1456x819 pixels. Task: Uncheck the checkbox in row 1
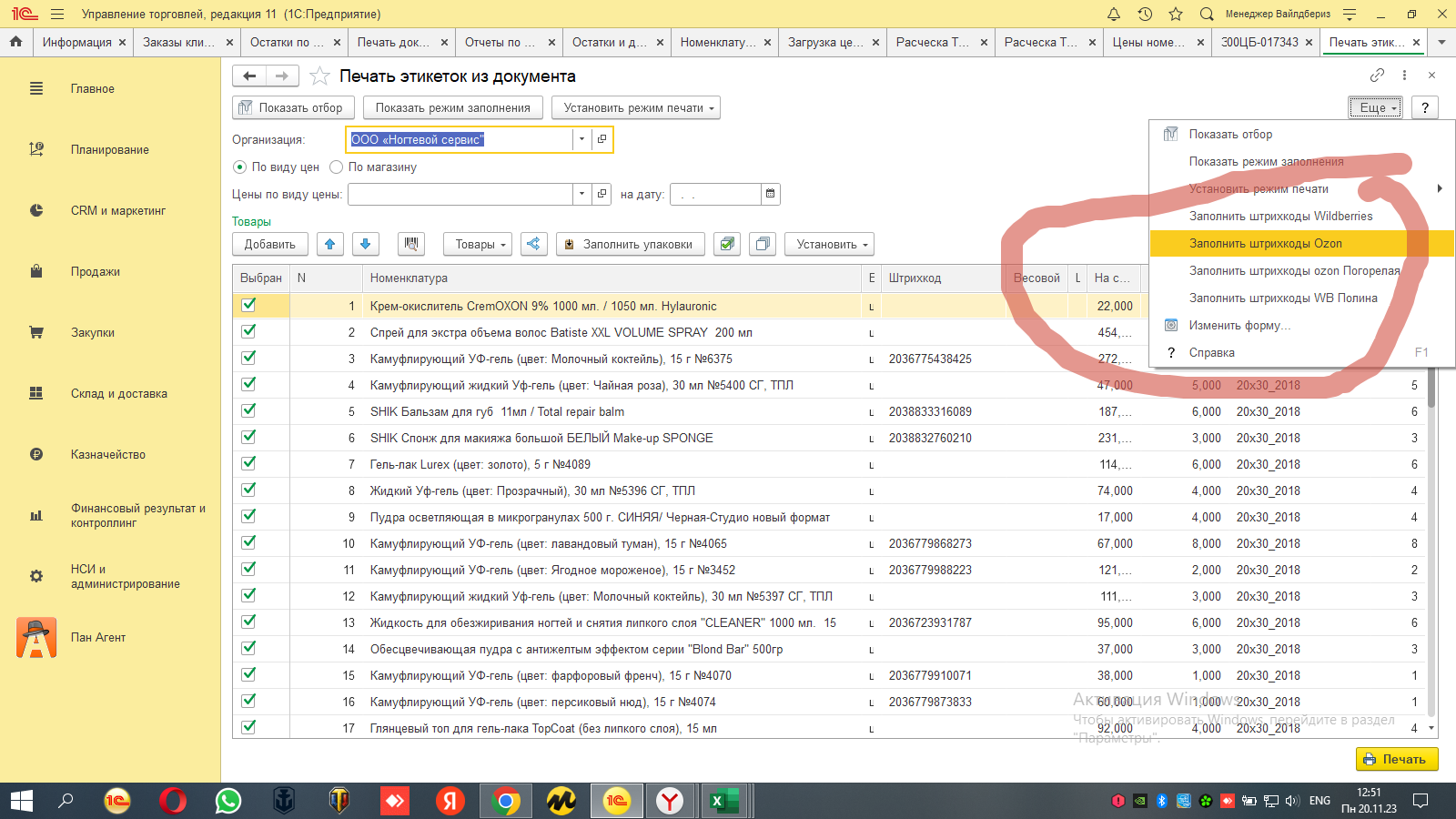point(248,306)
